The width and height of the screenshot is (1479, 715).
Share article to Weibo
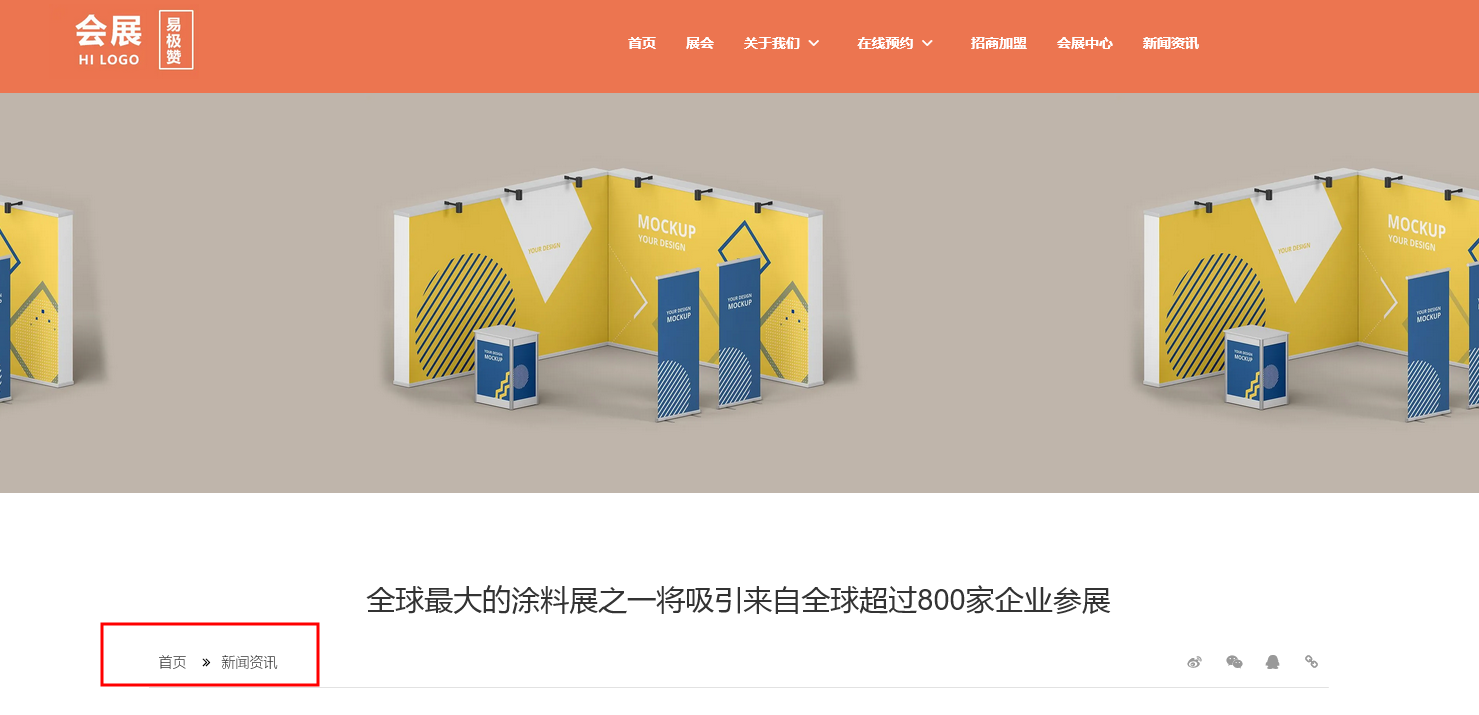[1194, 662]
